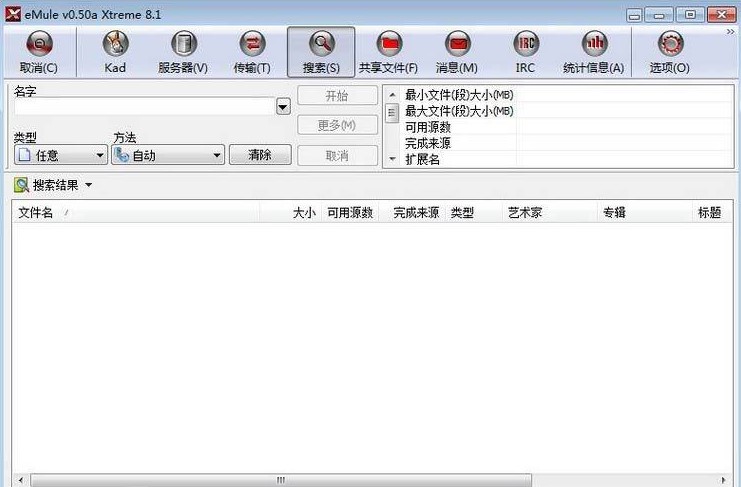Click the 取消 cancel search button
741x487 pixels.
tap(337, 155)
